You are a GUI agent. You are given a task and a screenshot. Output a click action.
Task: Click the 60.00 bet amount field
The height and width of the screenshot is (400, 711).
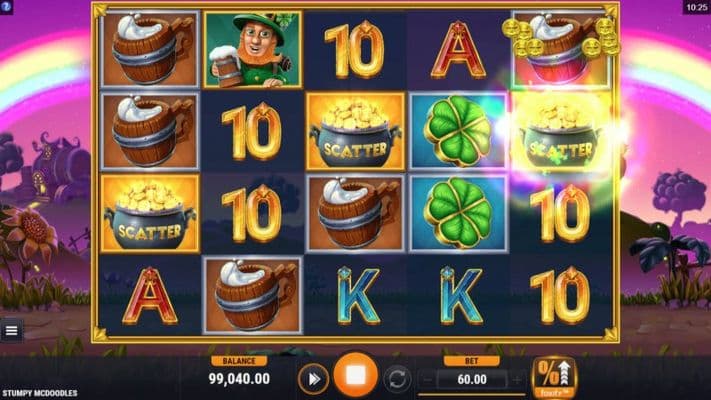point(472,379)
